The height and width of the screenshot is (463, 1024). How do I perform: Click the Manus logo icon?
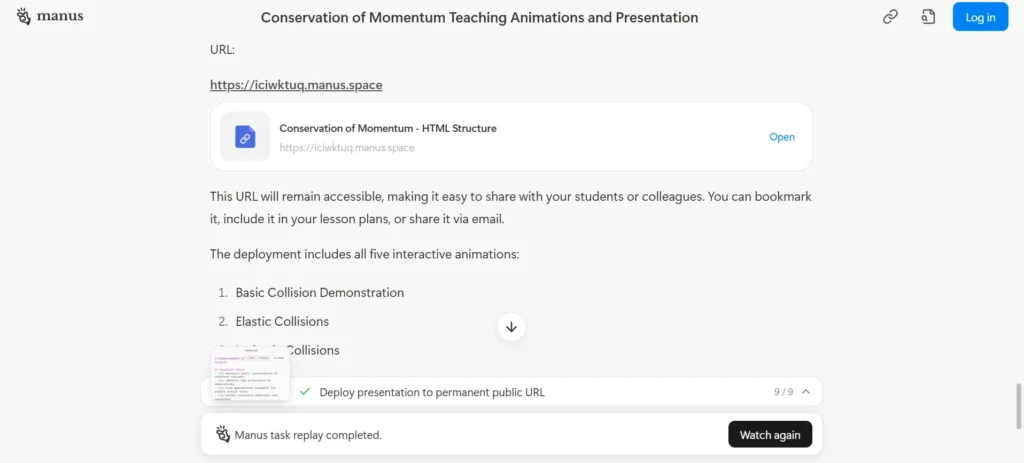(x=24, y=16)
